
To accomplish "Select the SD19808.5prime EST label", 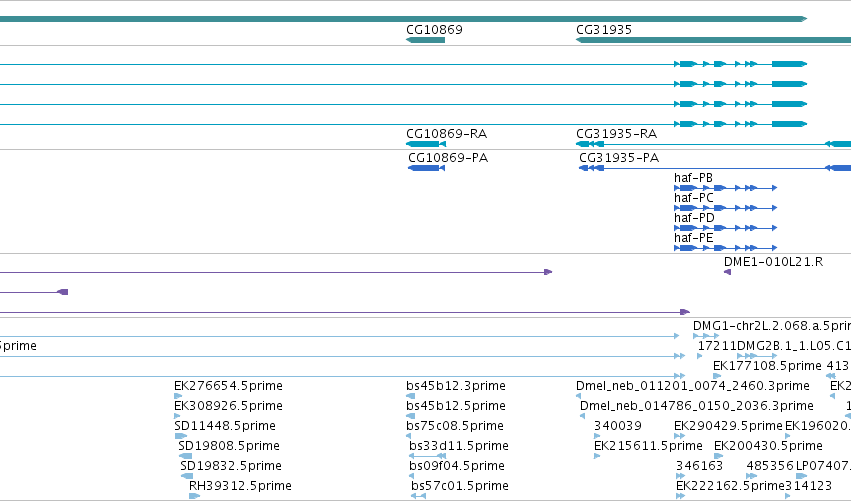I will click(228, 446).
